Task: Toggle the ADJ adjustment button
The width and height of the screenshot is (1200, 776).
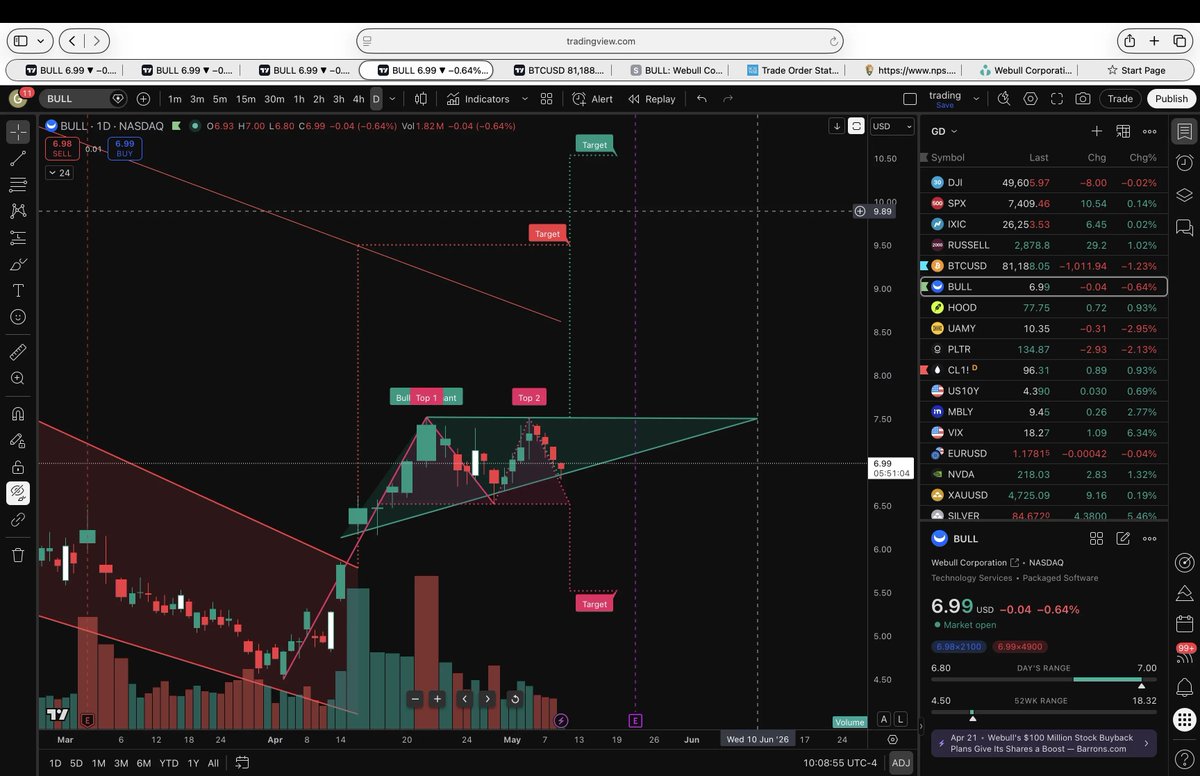Action: pos(901,763)
